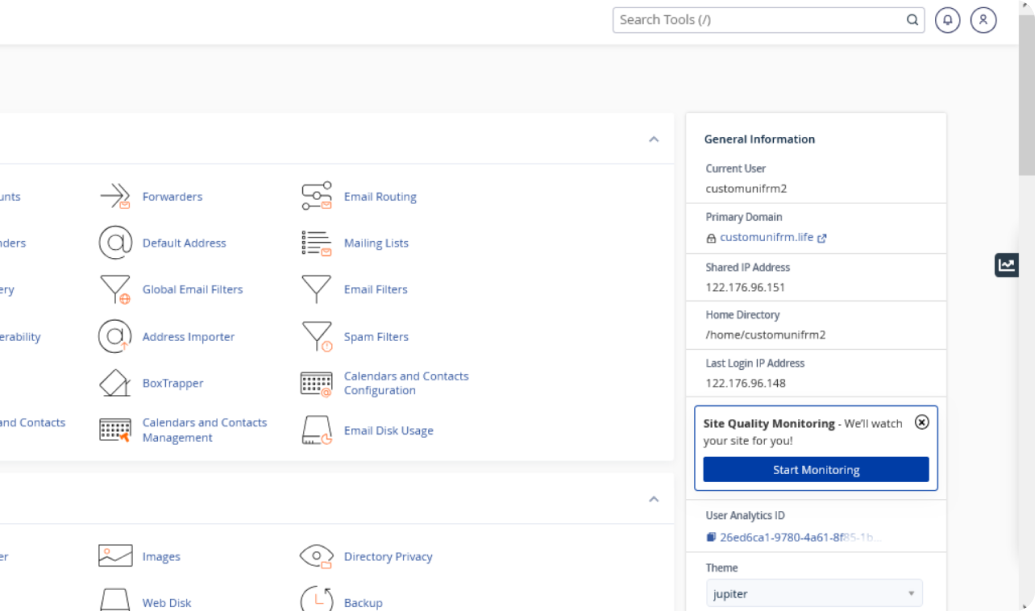Open the customunifrm.life primary domain link

(x=767, y=238)
